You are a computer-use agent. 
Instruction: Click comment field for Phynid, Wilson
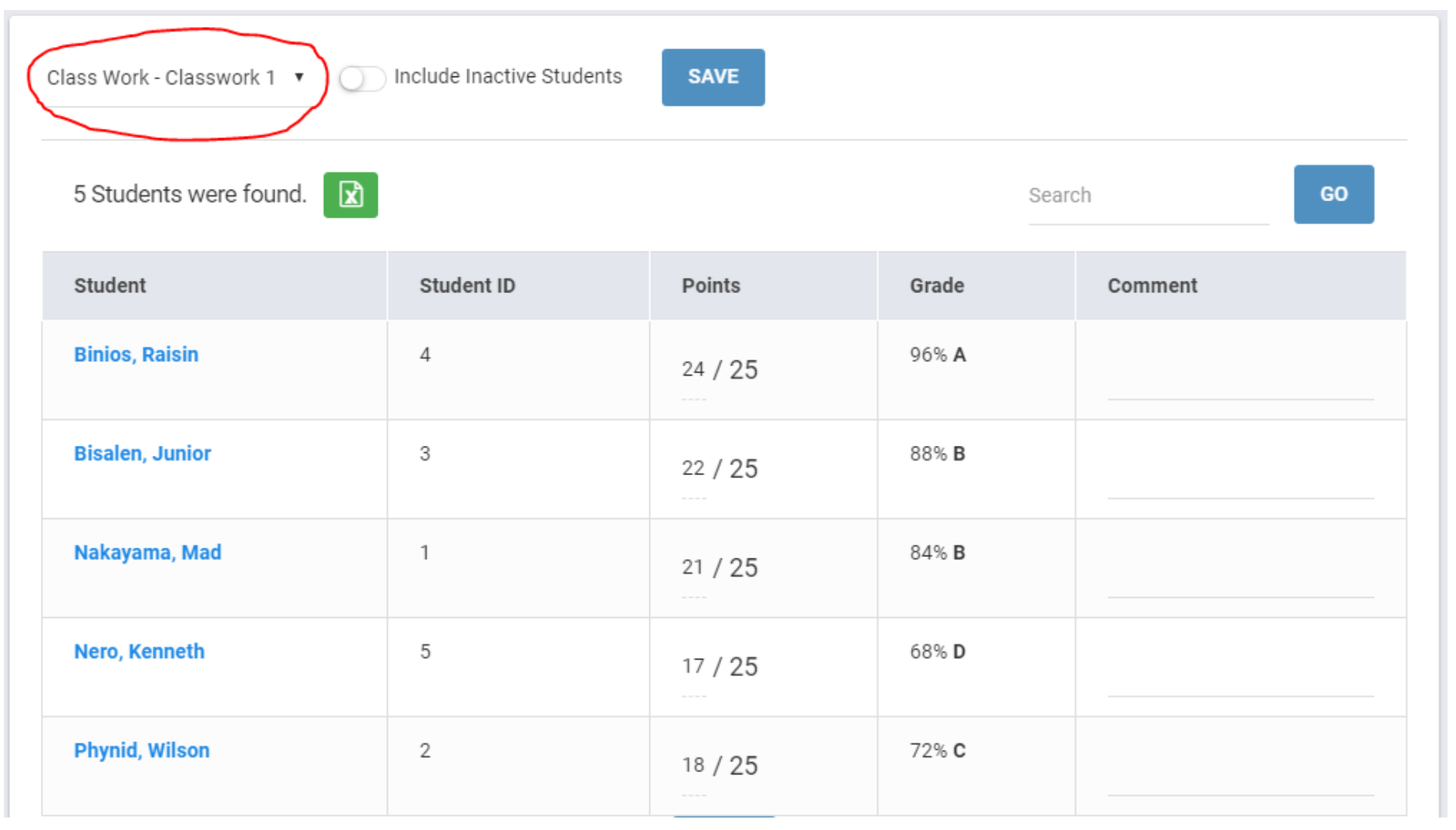tap(1239, 780)
